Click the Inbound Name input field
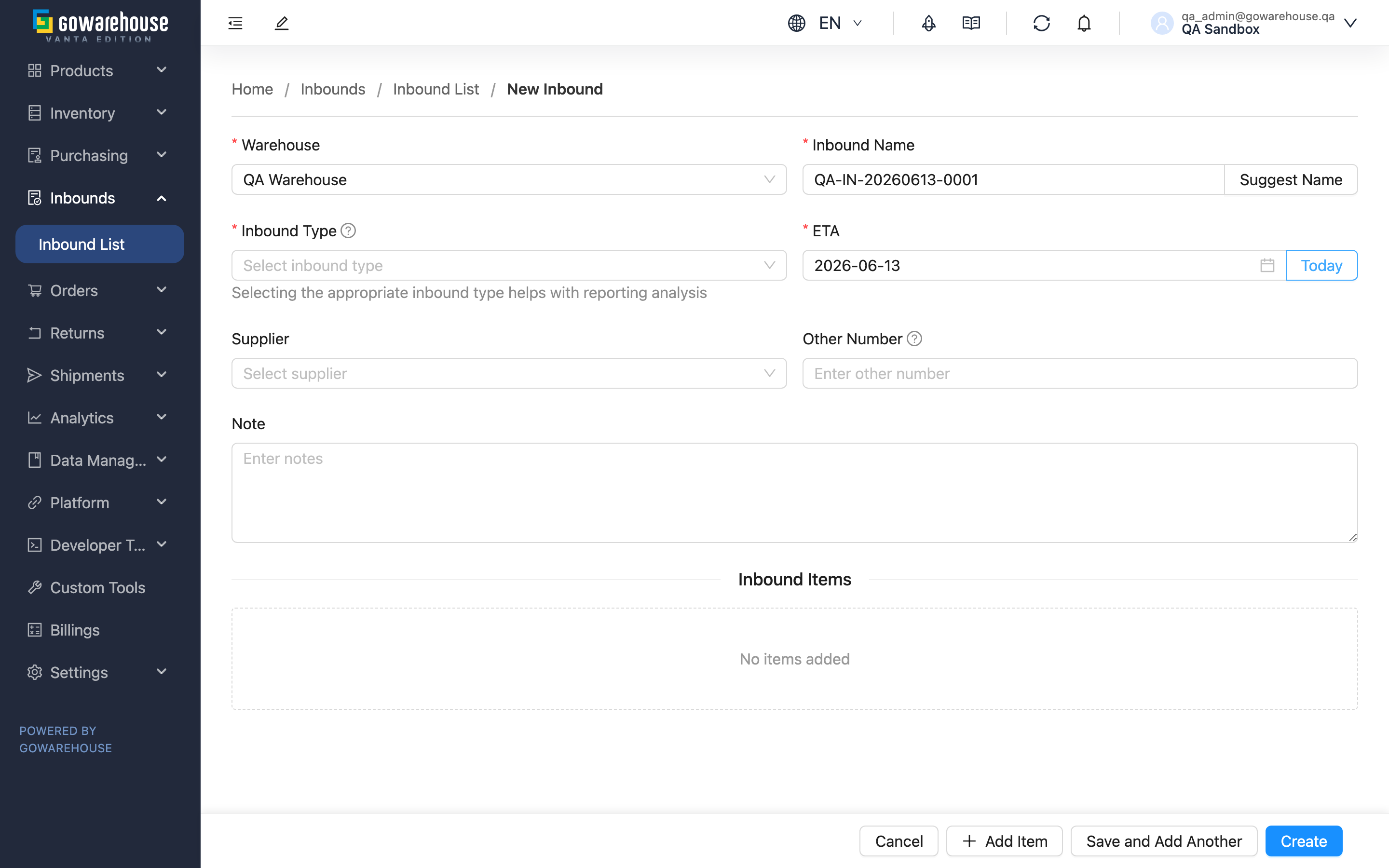The width and height of the screenshot is (1389, 868). [x=1014, y=180]
